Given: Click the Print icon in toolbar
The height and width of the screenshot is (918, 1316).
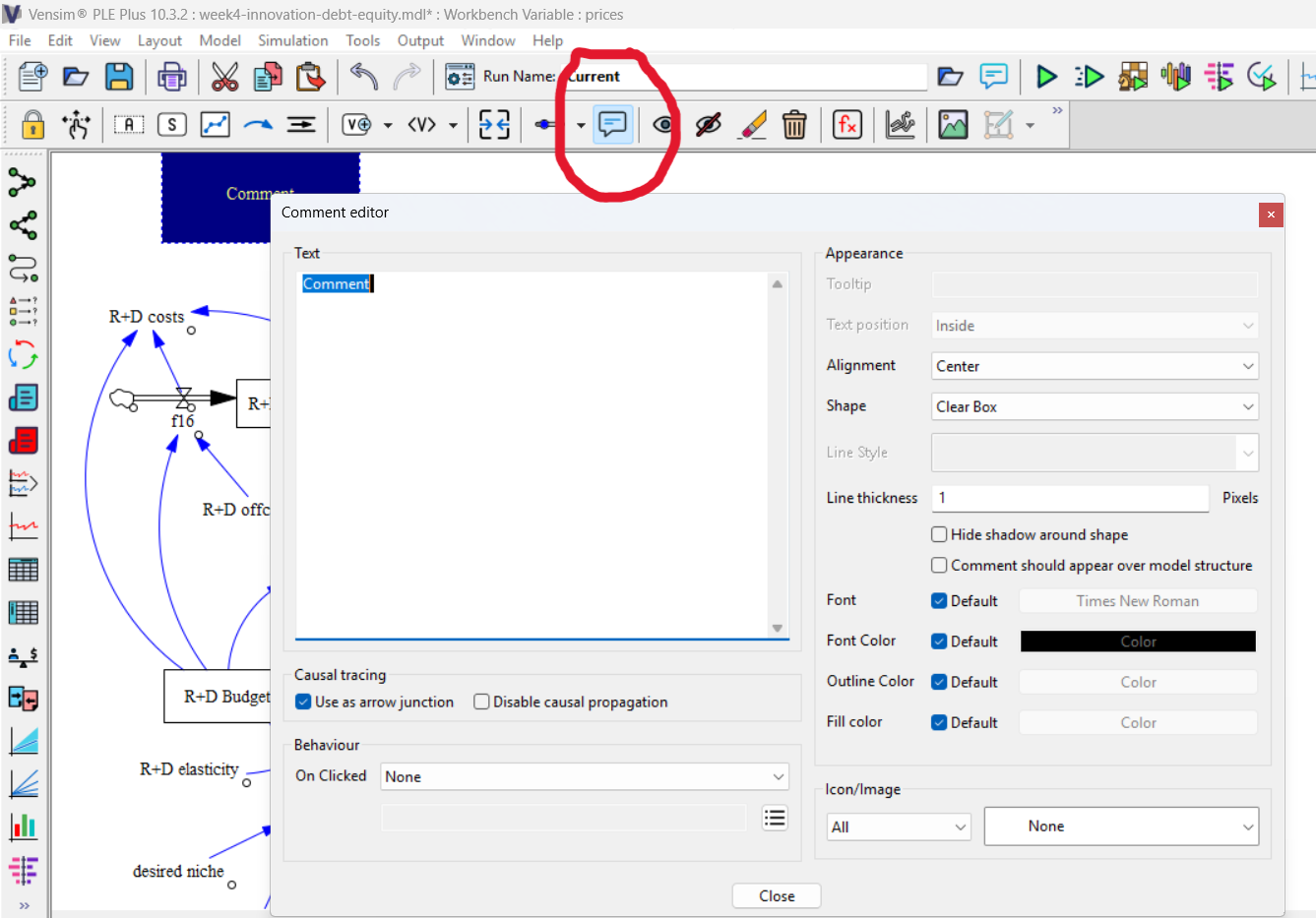Looking at the screenshot, I should [172, 77].
